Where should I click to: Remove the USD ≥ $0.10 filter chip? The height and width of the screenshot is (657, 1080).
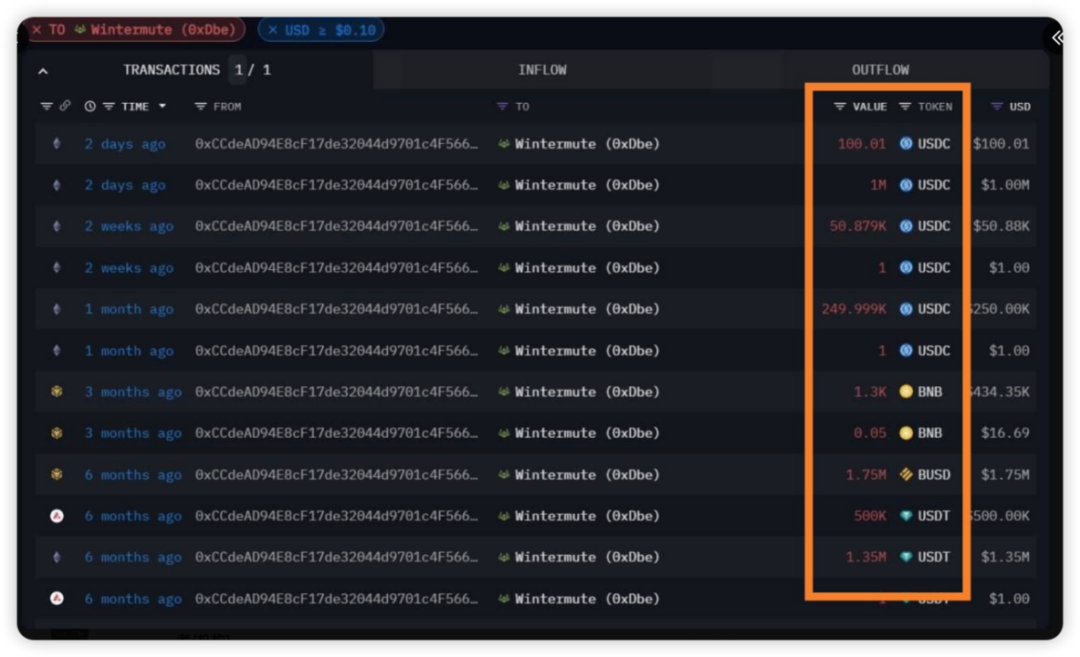pos(273,30)
